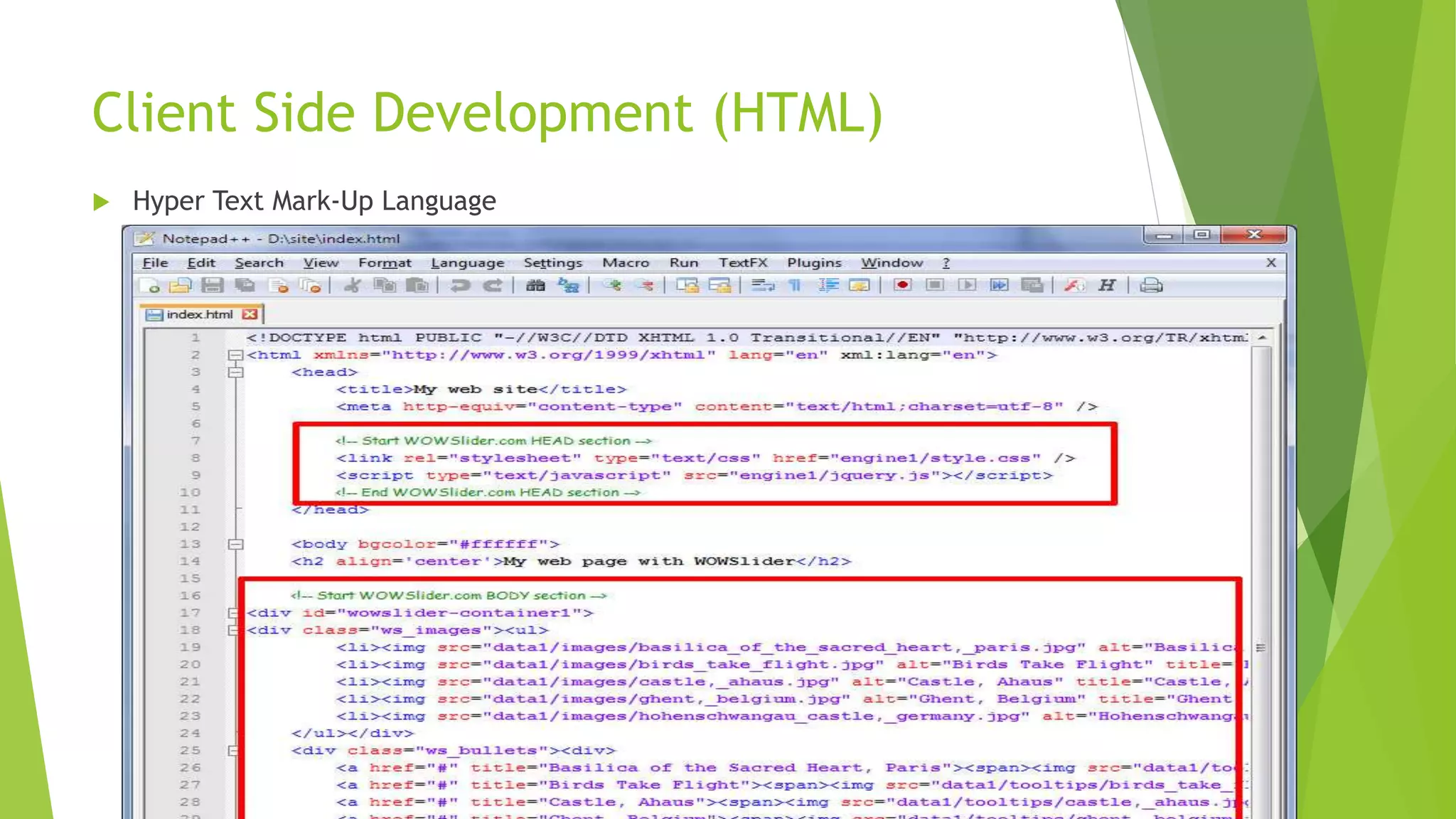
Task: Minimize the Notepad++ window
Action: click(x=1164, y=235)
